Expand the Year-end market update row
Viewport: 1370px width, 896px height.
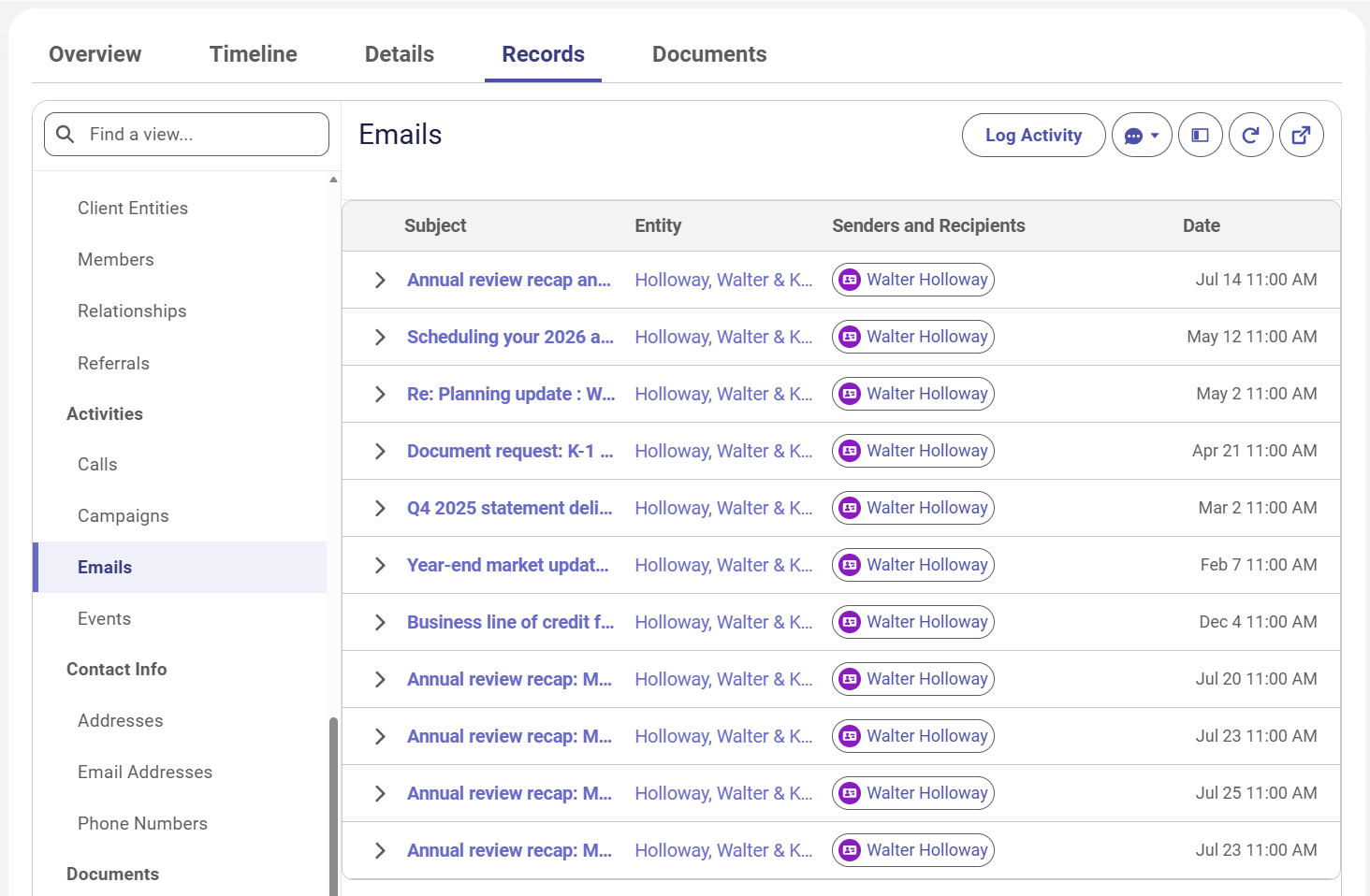(380, 565)
